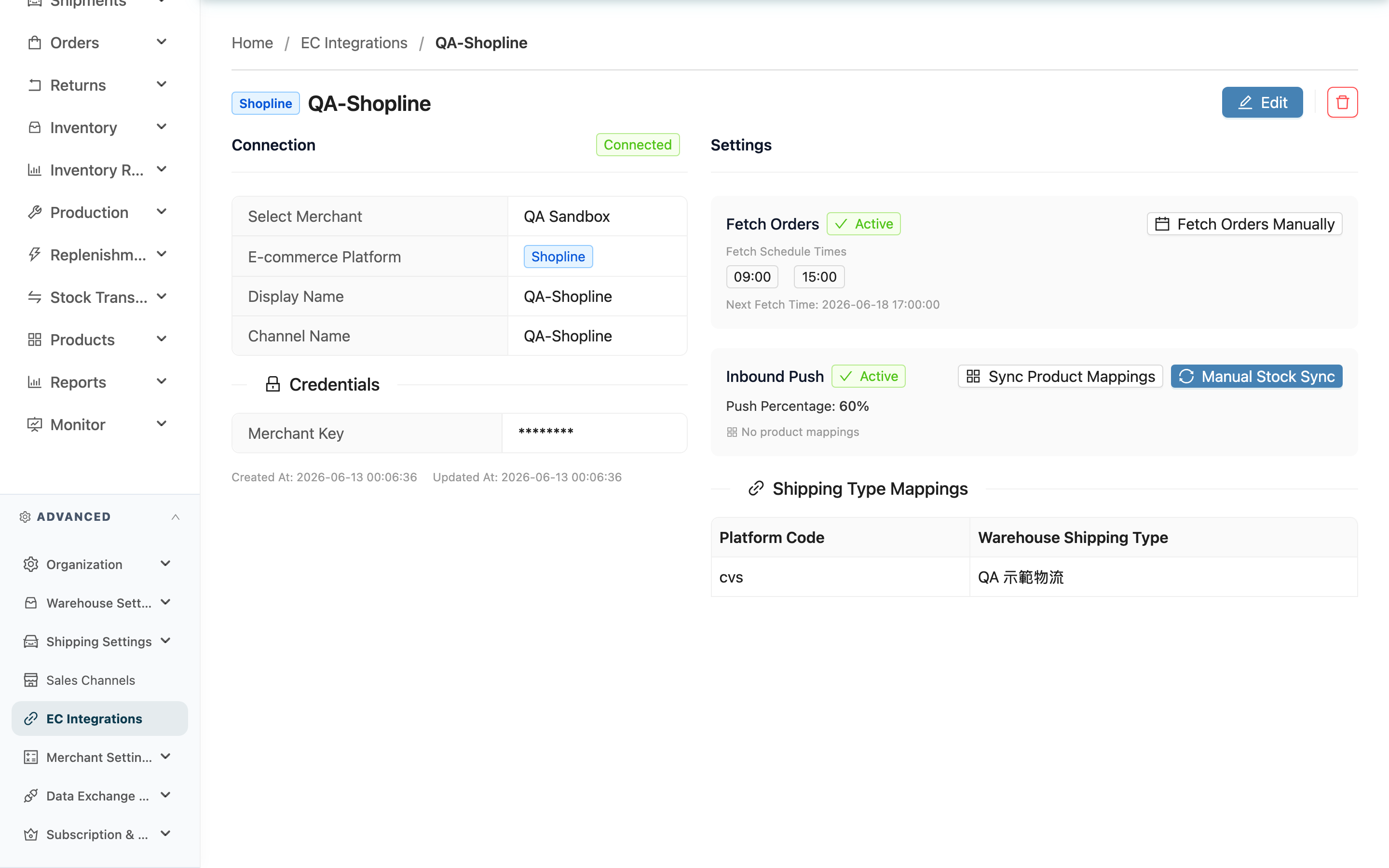The width and height of the screenshot is (1389, 868).
Task: Click the Production wrench icon
Action: [x=34, y=212]
